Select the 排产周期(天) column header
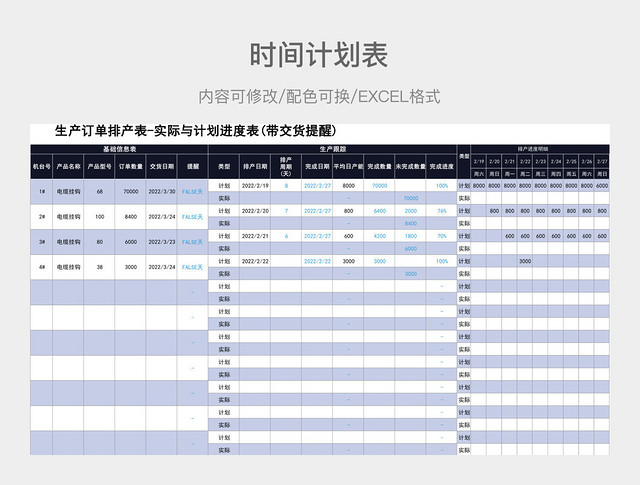The image size is (640, 485). pos(286,167)
